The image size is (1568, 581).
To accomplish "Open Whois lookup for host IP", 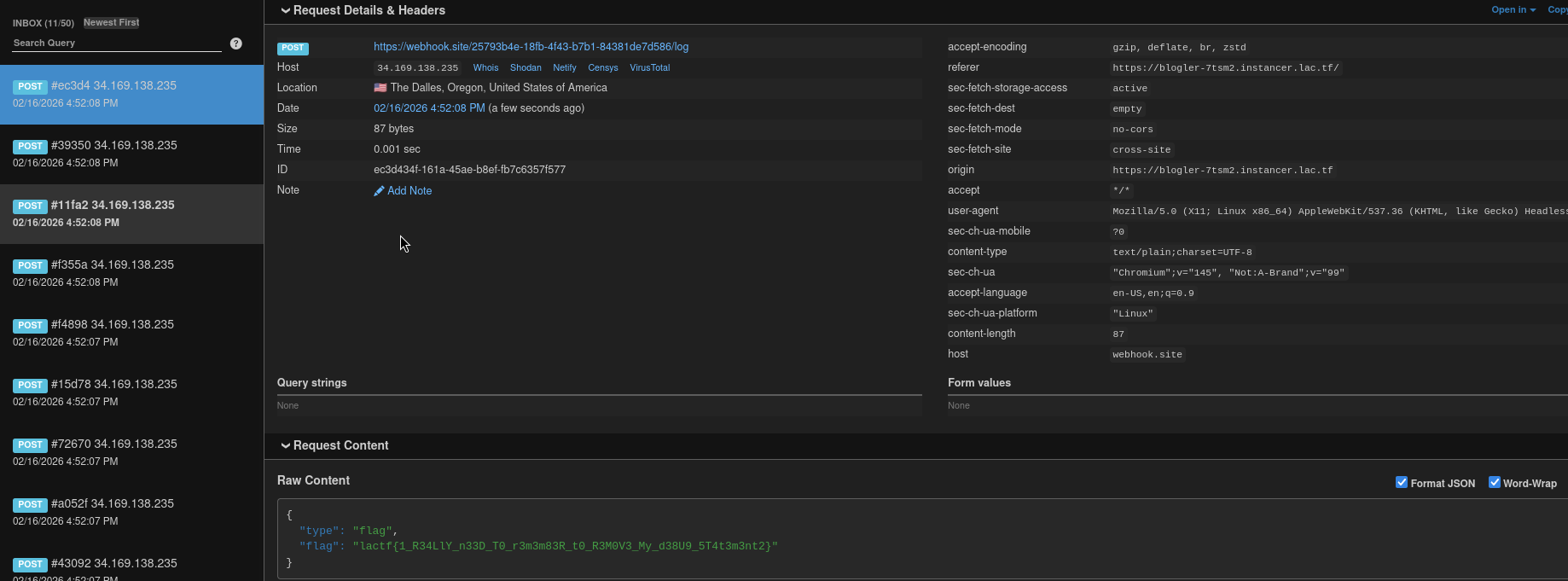I will (x=485, y=67).
